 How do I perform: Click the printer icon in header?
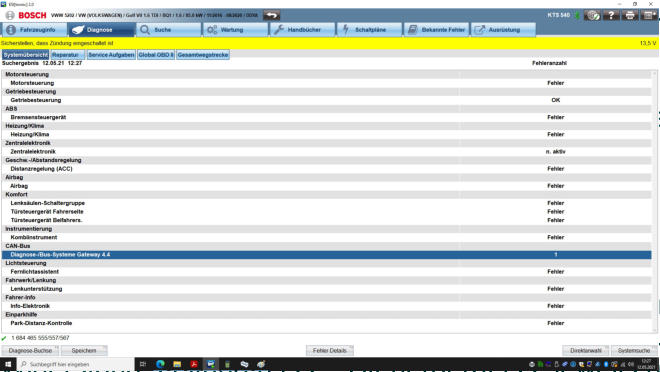point(630,16)
